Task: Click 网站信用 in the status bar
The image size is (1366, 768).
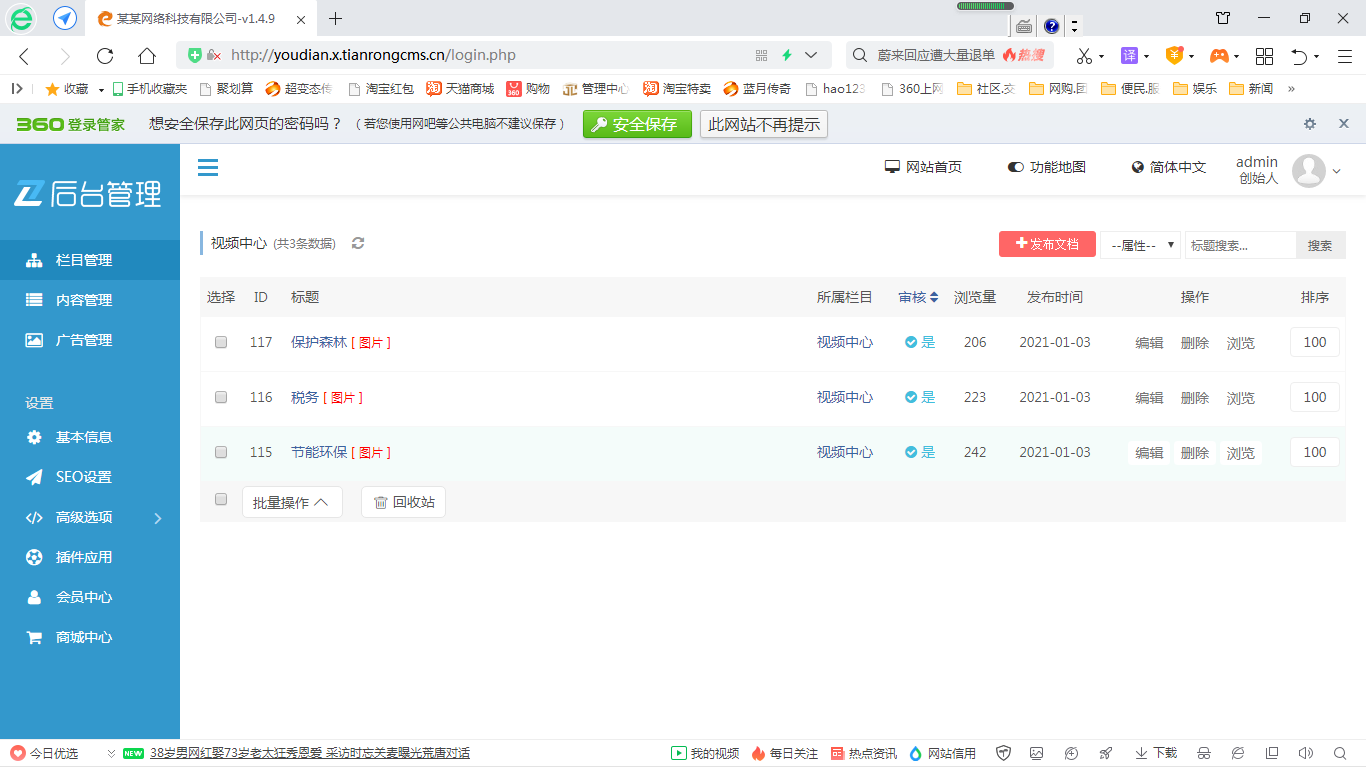Action: tap(943, 753)
